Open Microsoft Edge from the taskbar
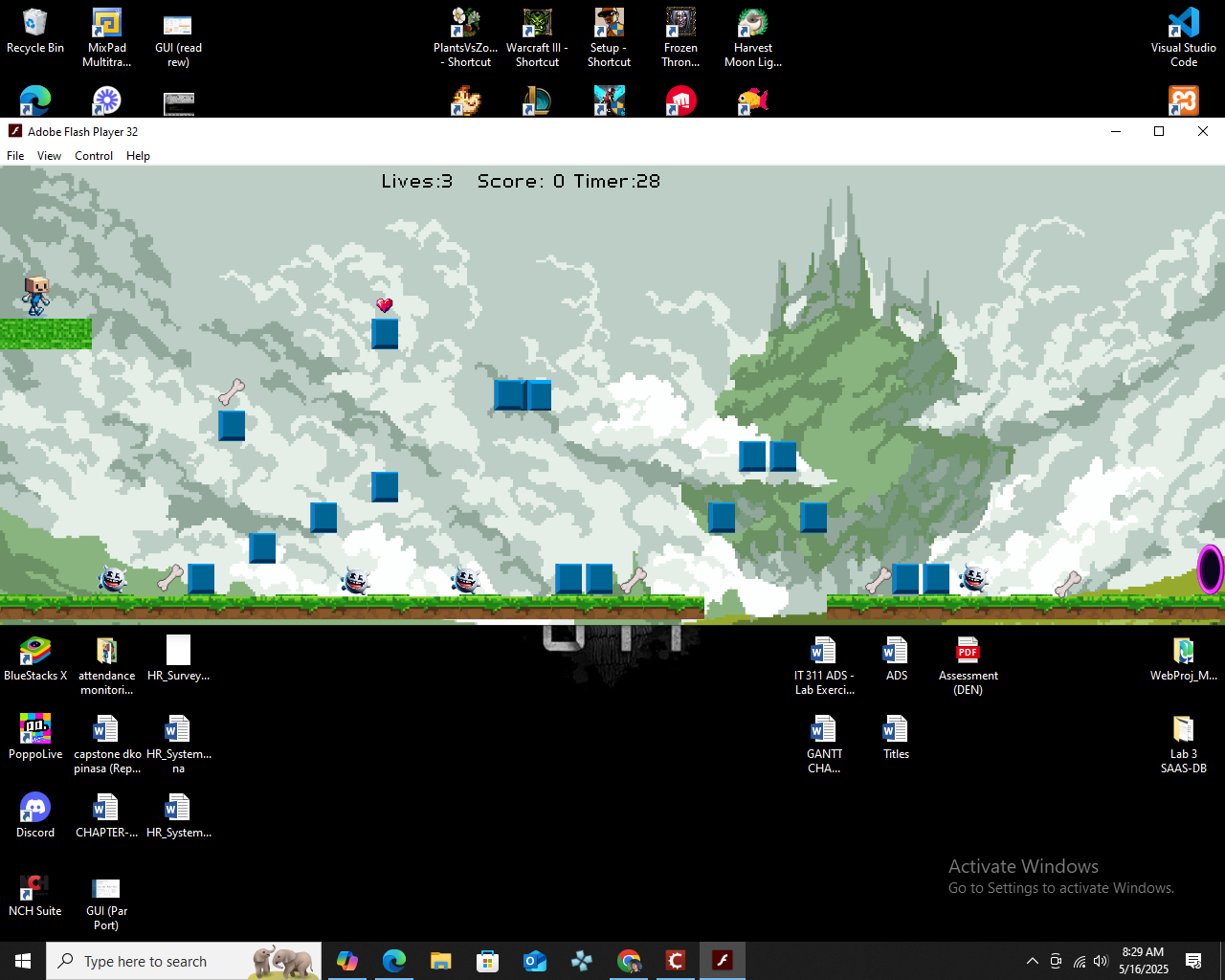 [394, 961]
